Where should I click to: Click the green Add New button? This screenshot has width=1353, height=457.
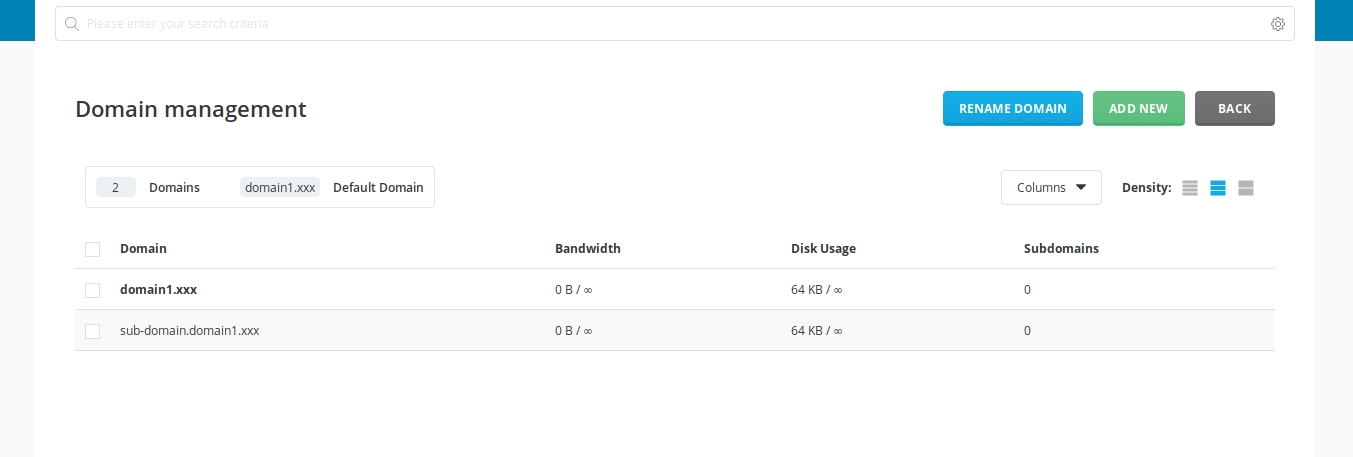tap(1138, 108)
